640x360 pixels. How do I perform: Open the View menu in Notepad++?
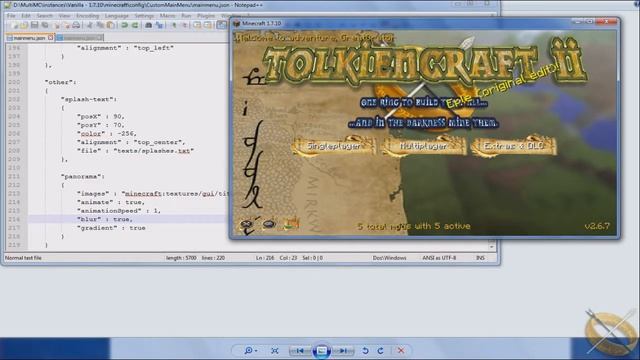tap(64, 16)
